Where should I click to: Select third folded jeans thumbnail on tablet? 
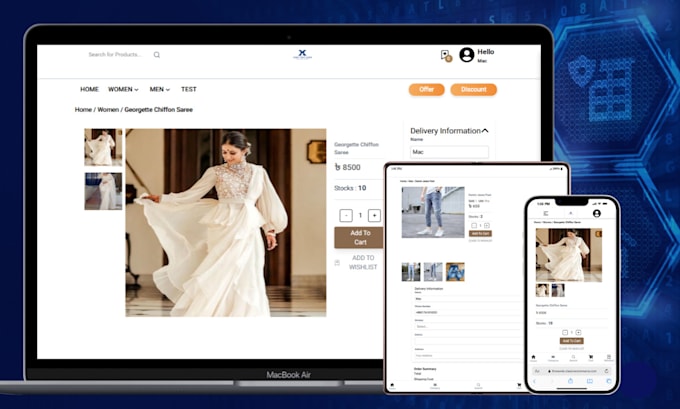[x=455, y=272]
